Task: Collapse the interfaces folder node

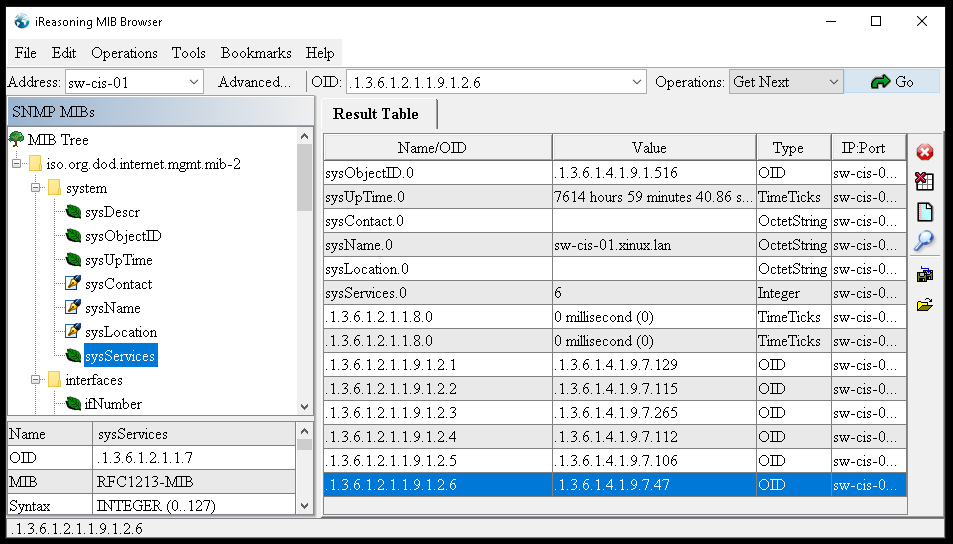Action: click(36, 380)
